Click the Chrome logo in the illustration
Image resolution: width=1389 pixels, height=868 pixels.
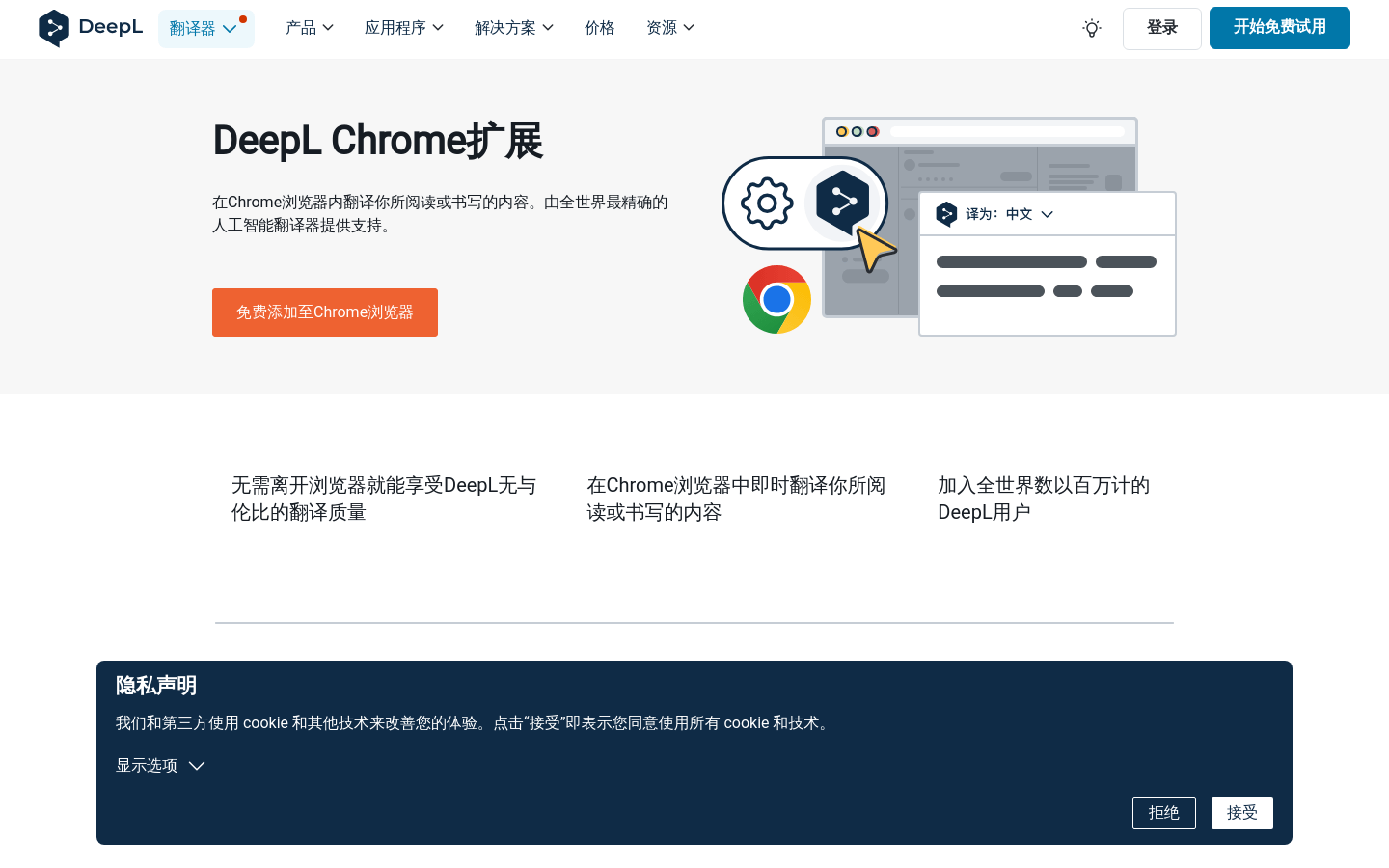[x=776, y=300]
